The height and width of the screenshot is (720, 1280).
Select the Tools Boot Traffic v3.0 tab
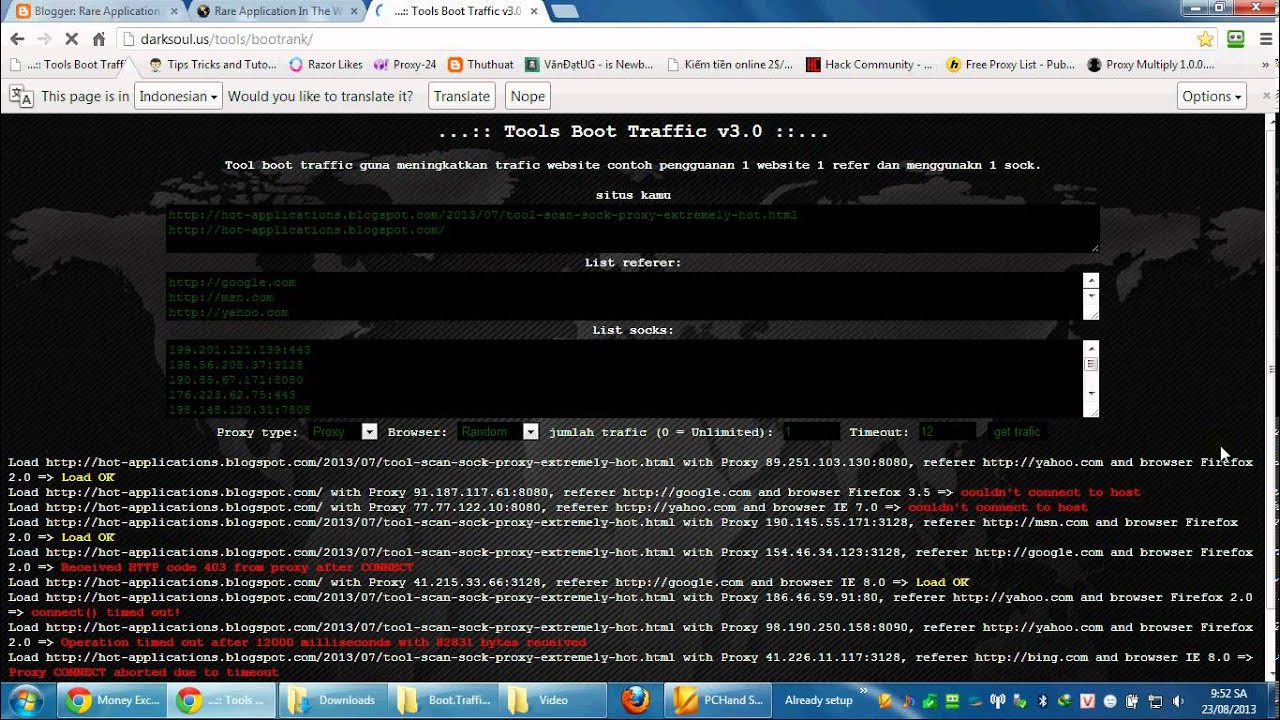coord(455,11)
